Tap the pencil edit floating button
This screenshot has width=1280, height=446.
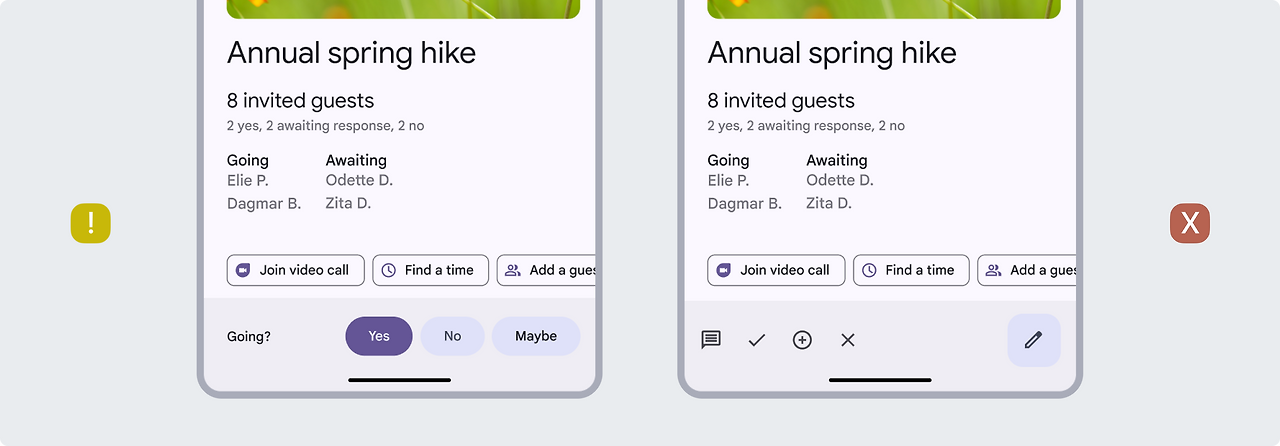tap(1034, 340)
